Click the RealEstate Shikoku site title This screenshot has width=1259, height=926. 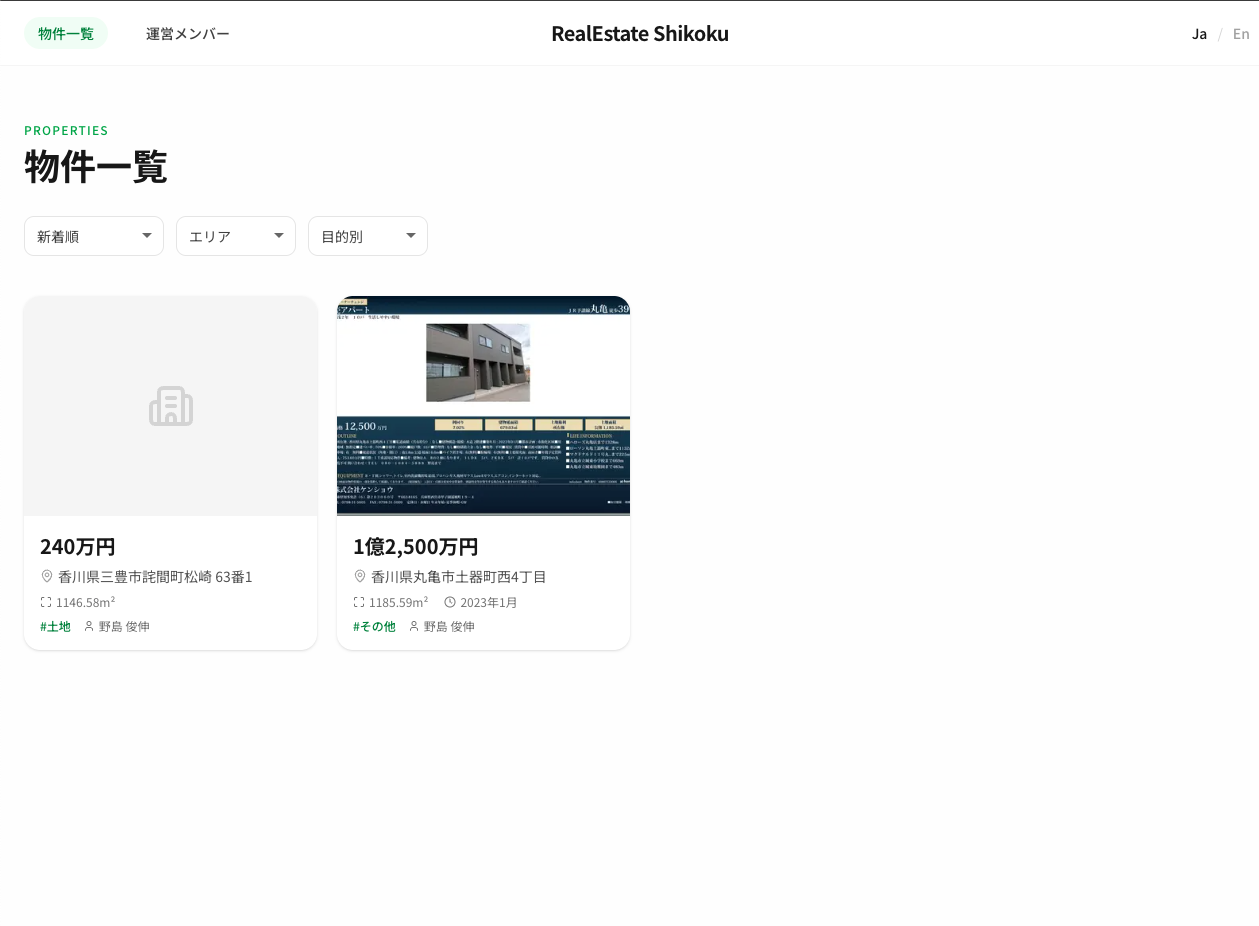(640, 33)
